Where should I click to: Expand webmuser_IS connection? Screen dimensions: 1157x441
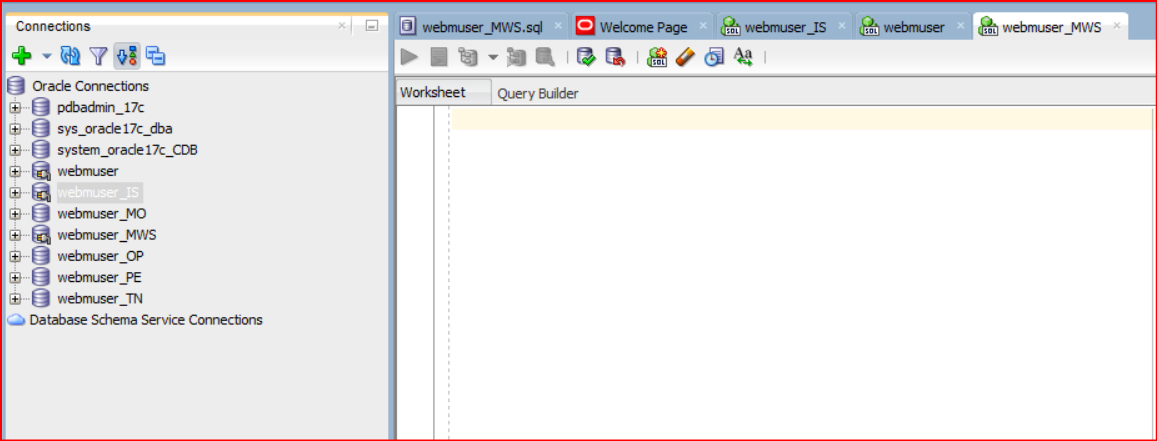pos(15,193)
